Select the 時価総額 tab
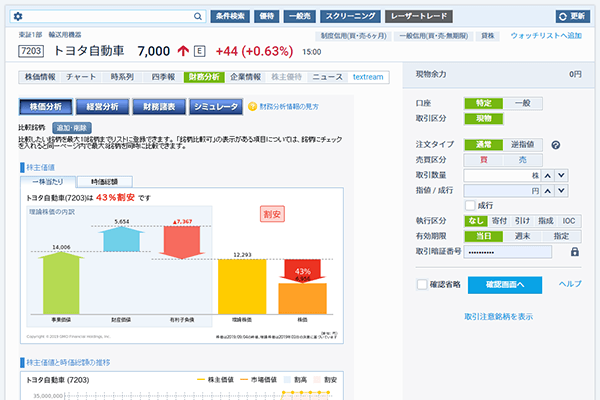The height and width of the screenshot is (400, 600). coord(104,182)
